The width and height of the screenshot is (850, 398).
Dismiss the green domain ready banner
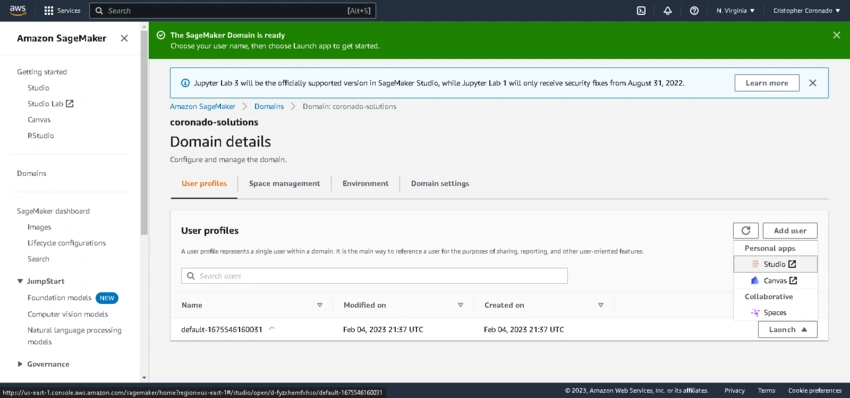[836, 35]
